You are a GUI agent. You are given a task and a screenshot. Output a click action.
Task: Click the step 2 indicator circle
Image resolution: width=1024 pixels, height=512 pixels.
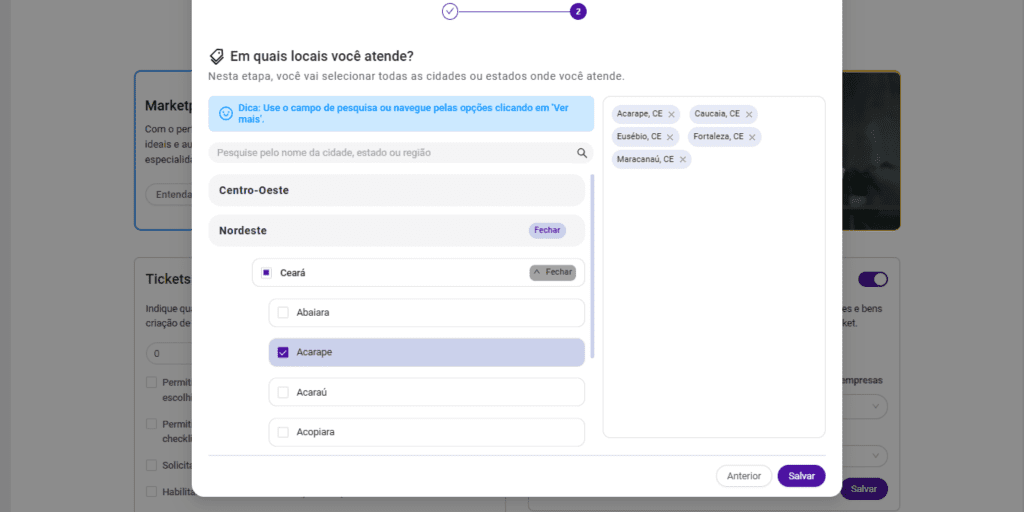(578, 12)
